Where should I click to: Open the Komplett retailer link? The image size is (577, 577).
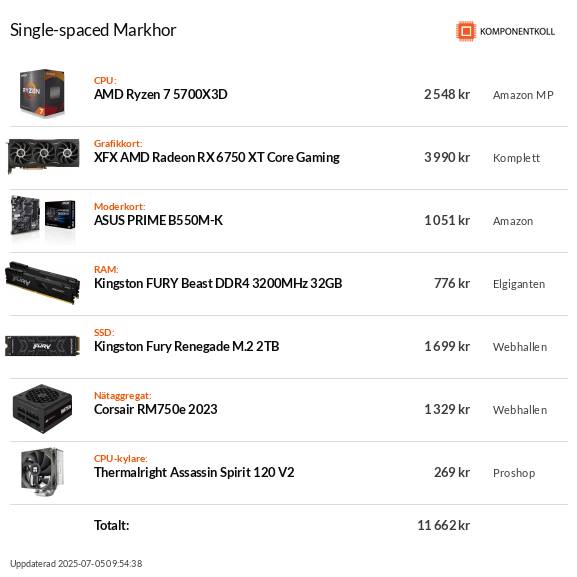[516, 158]
